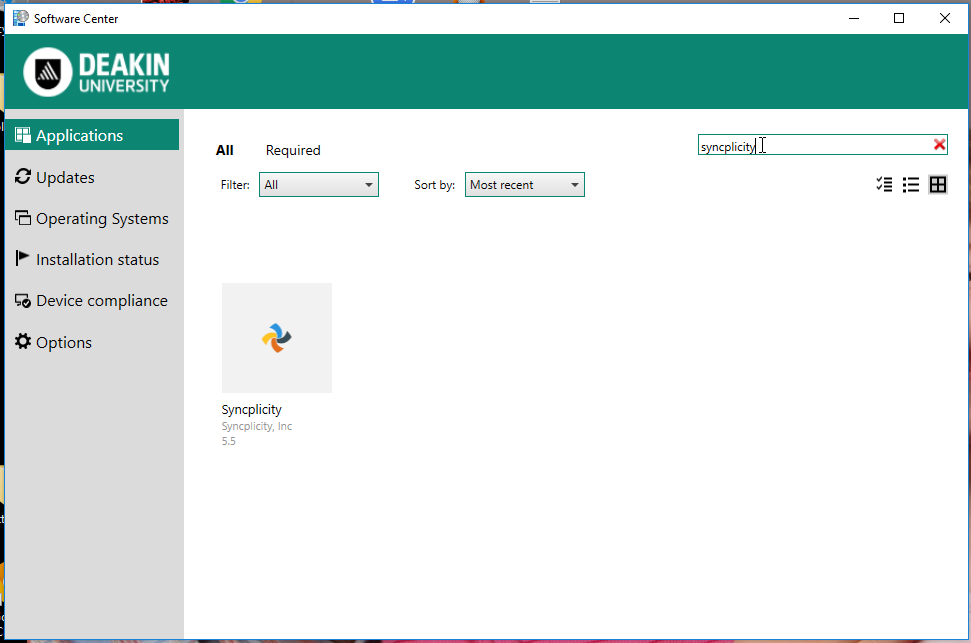
Task: Clear the search with red X
Action: (x=939, y=145)
